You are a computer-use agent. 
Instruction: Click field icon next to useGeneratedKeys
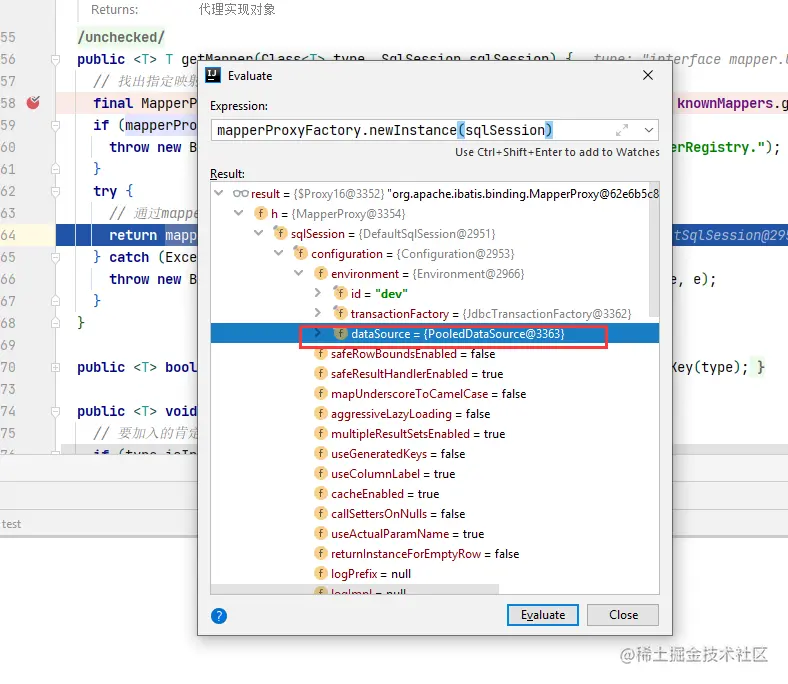320,453
